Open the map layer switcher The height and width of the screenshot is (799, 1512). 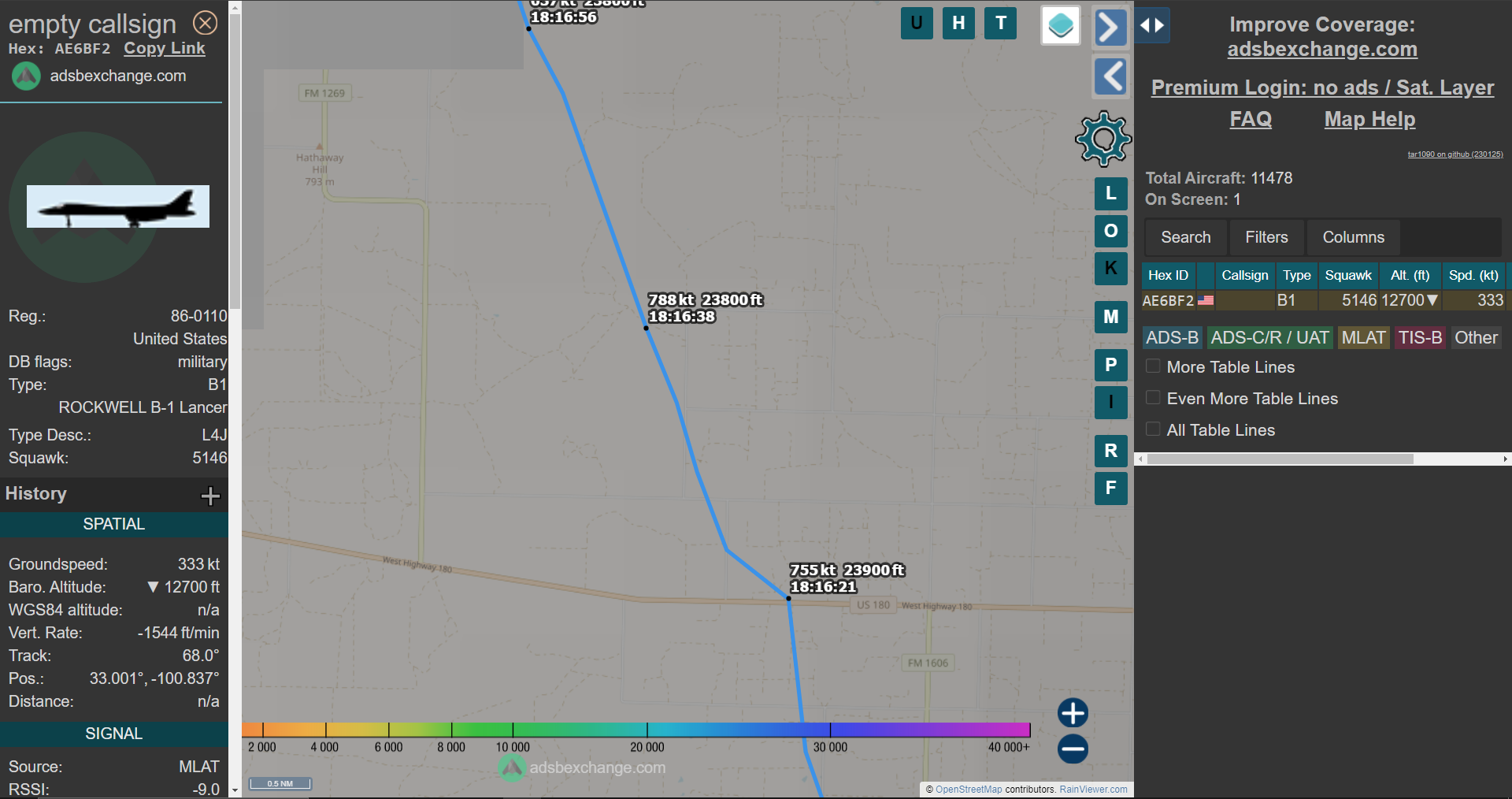[x=1061, y=25]
